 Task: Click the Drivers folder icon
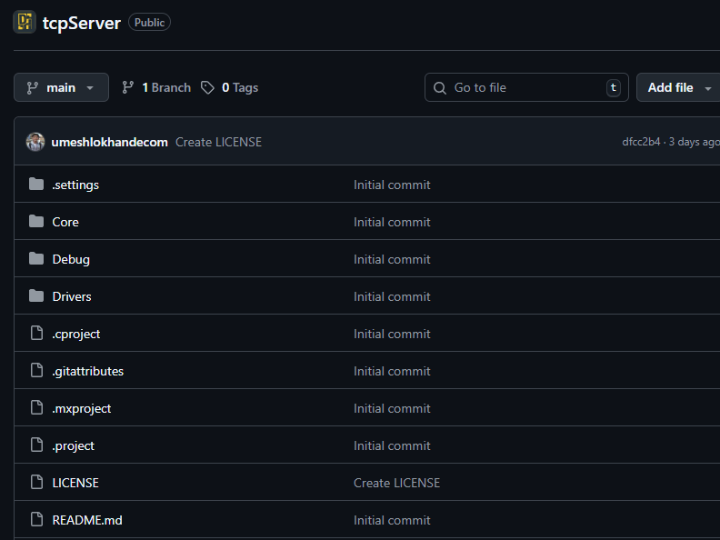37,296
